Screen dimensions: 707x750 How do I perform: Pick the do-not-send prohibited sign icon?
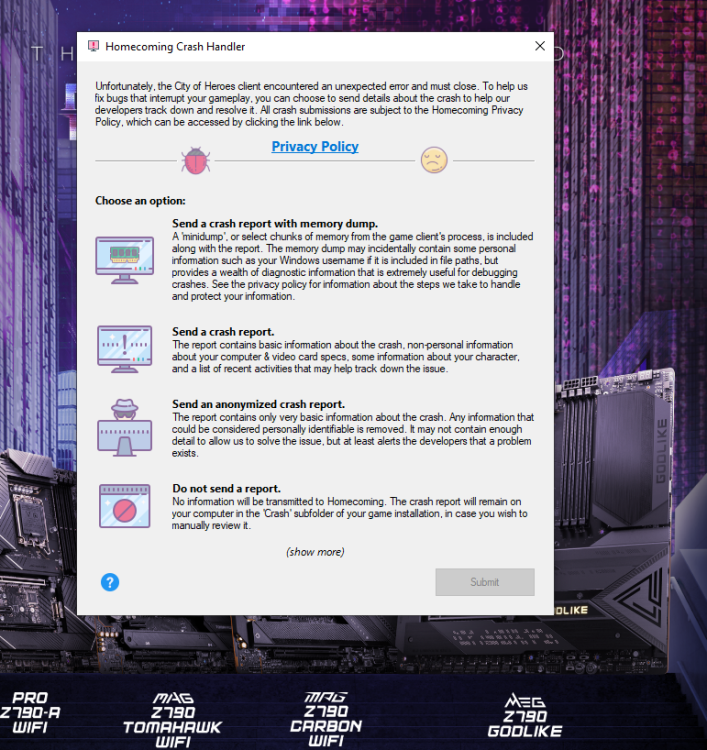point(124,505)
